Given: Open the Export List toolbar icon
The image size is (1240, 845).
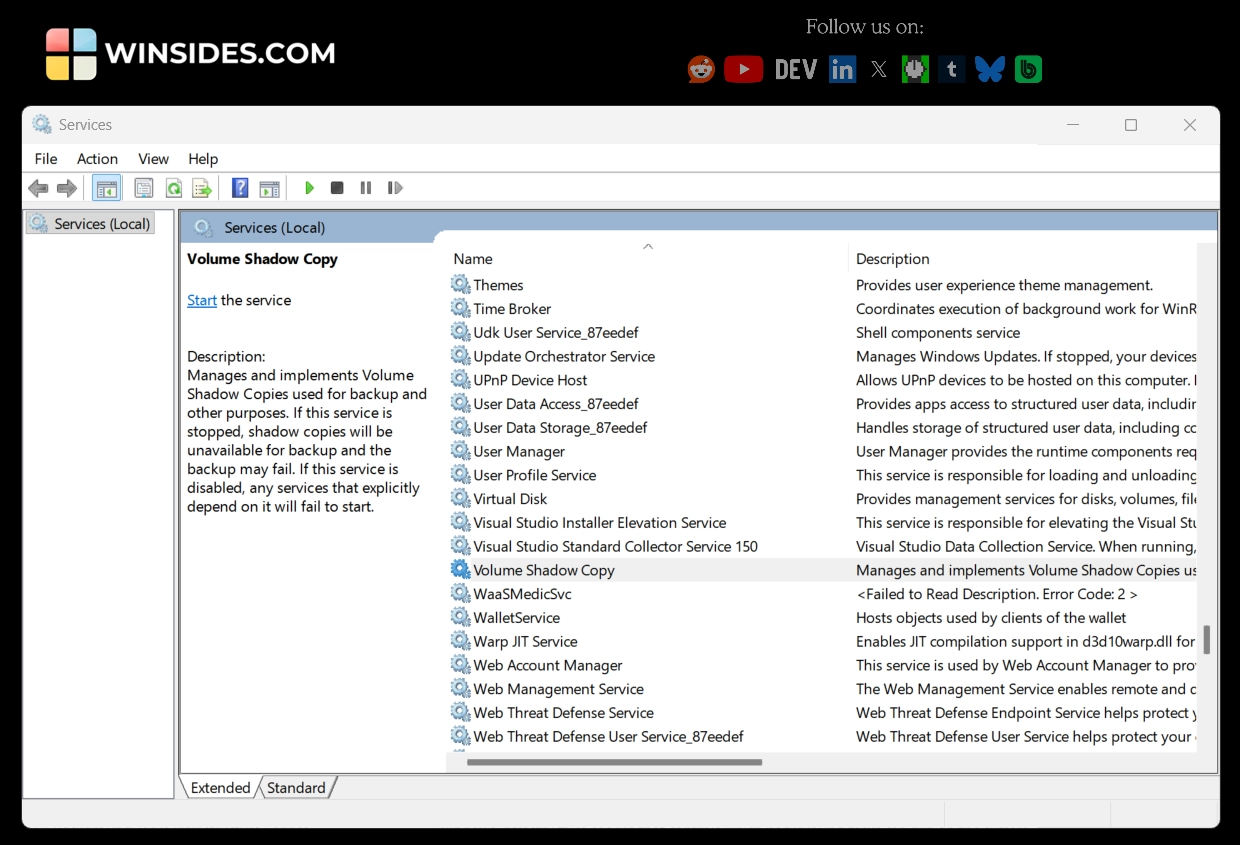Looking at the screenshot, I should click(x=201, y=187).
